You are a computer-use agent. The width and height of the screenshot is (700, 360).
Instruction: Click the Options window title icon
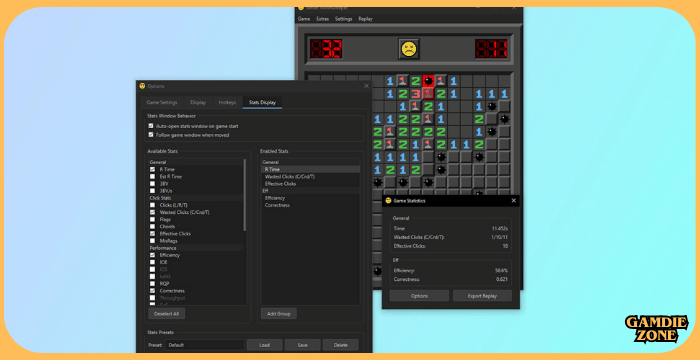142,86
